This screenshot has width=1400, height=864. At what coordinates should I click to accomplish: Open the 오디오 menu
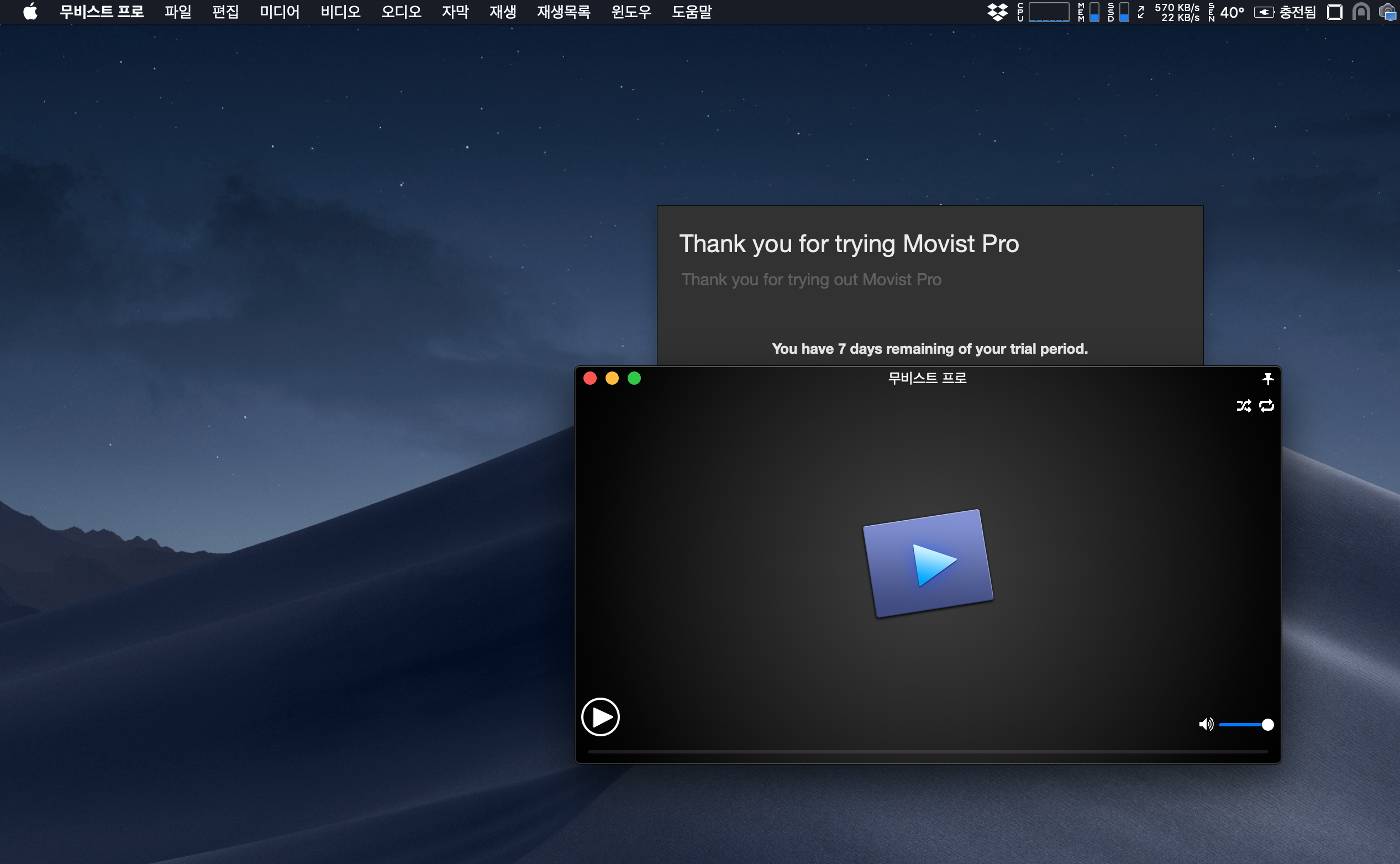401,12
